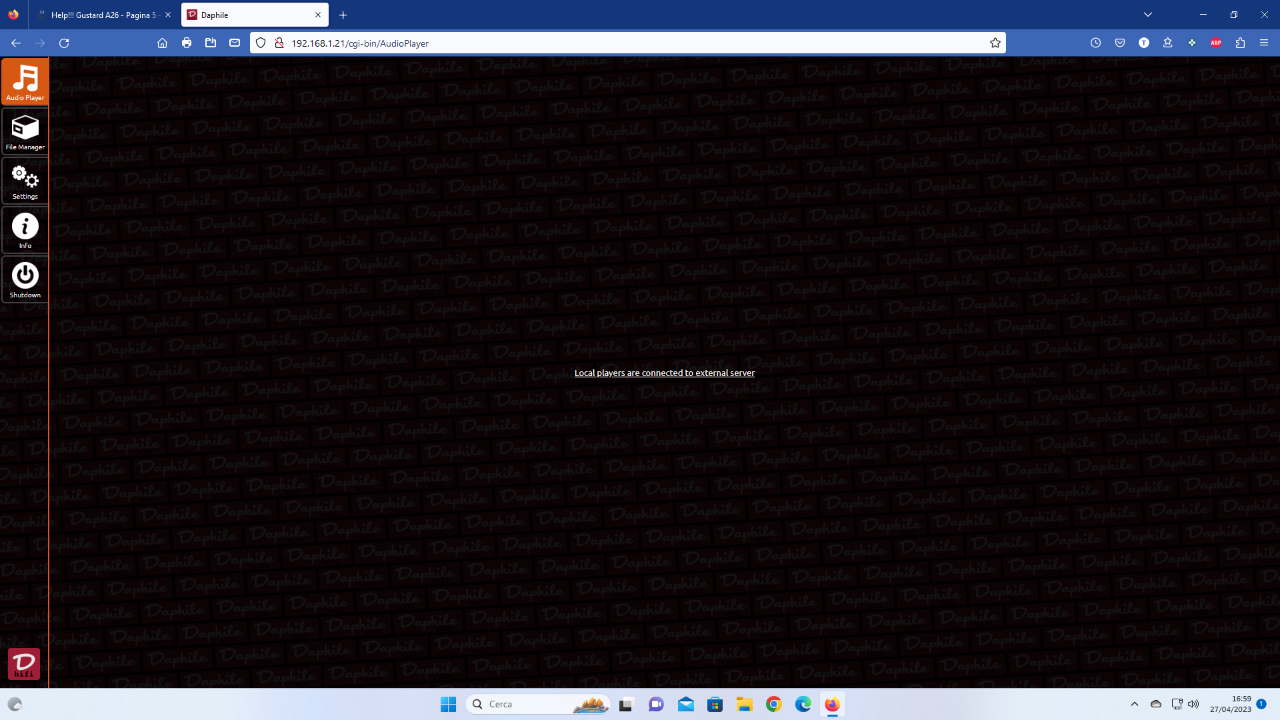Switch to the 'Help!!! Gustard A26' tab

104,15
